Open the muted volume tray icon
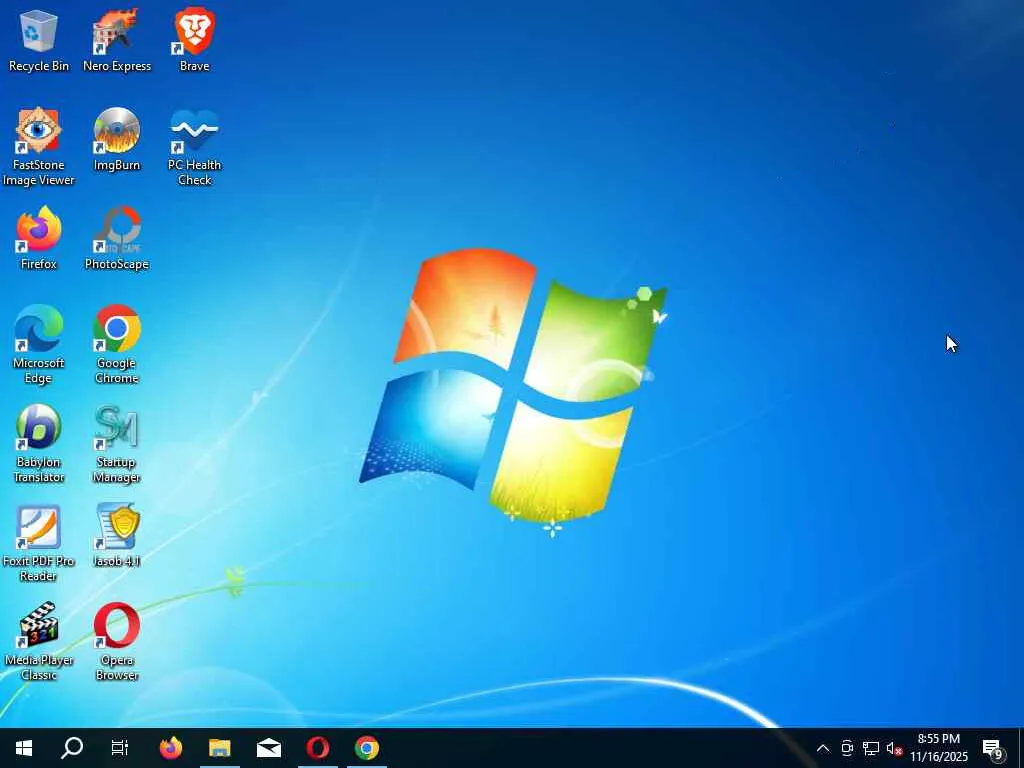 click(x=894, y=748)
